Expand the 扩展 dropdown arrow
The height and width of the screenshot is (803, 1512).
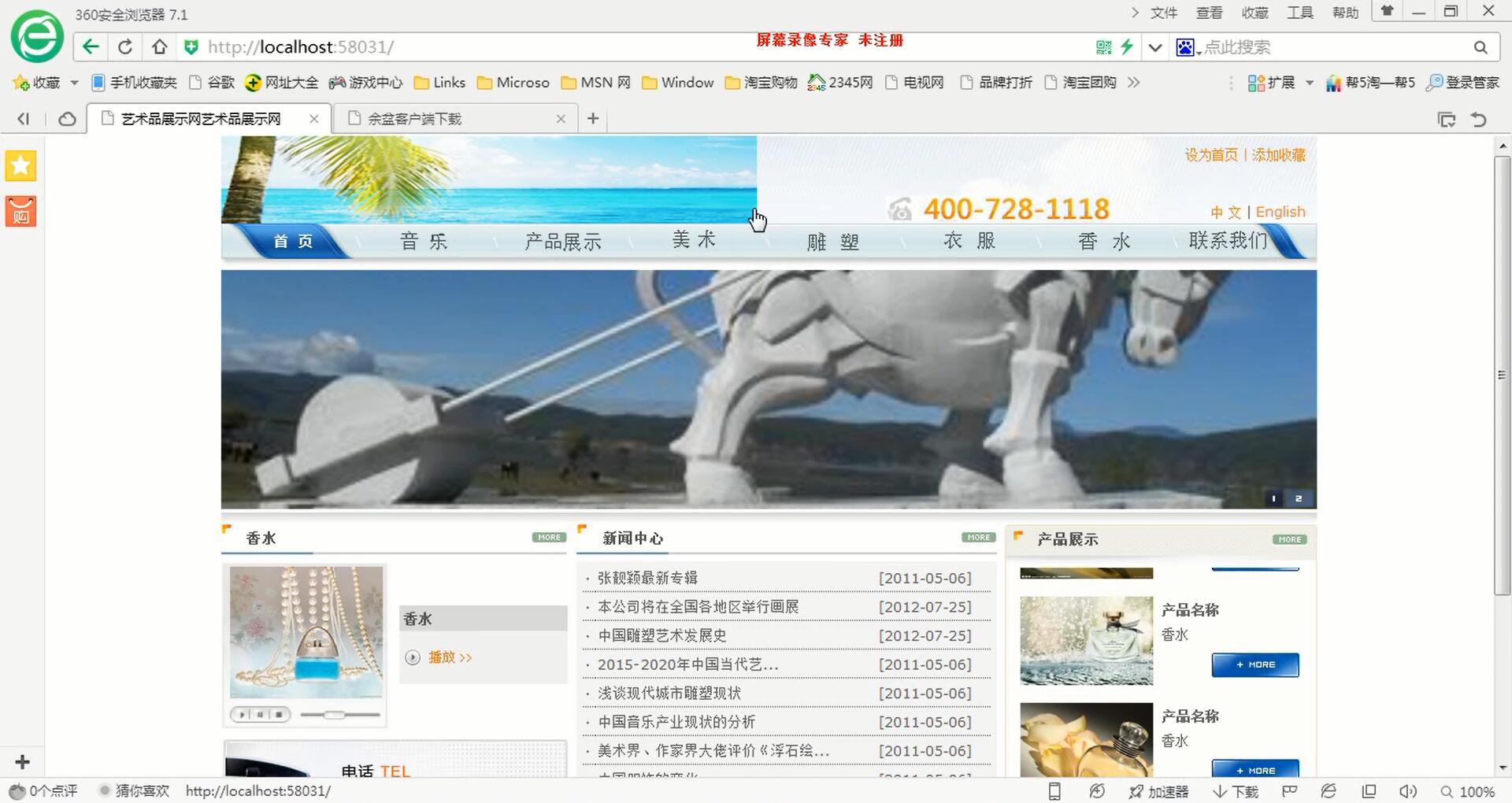1309,83
